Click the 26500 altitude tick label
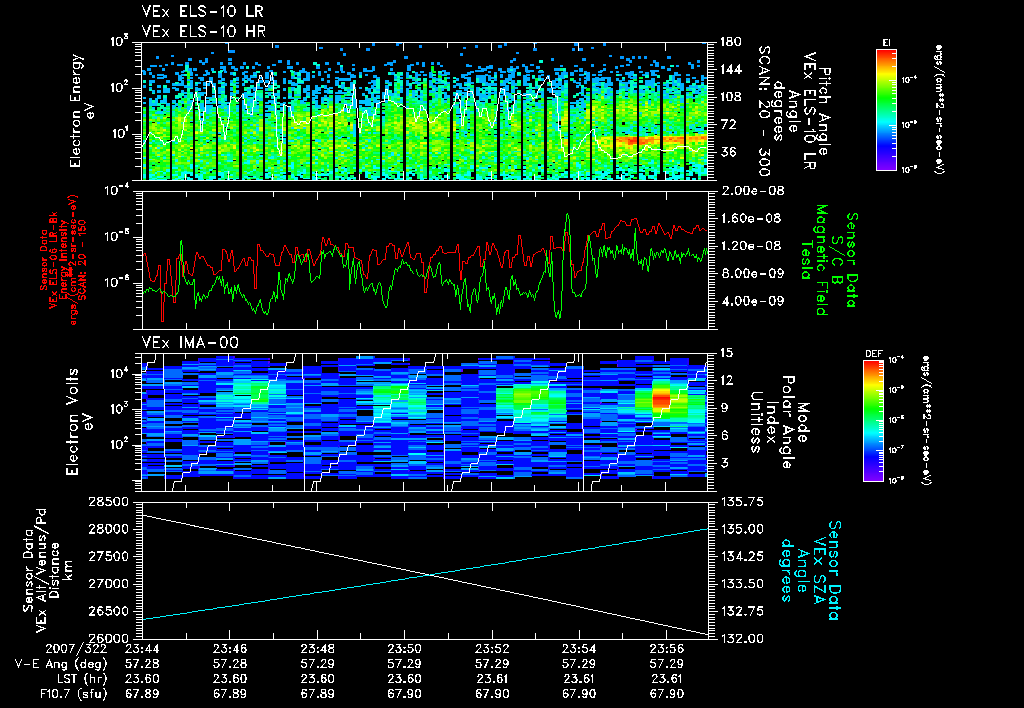This screenshot has width=1024, height=708. point(108,611)
